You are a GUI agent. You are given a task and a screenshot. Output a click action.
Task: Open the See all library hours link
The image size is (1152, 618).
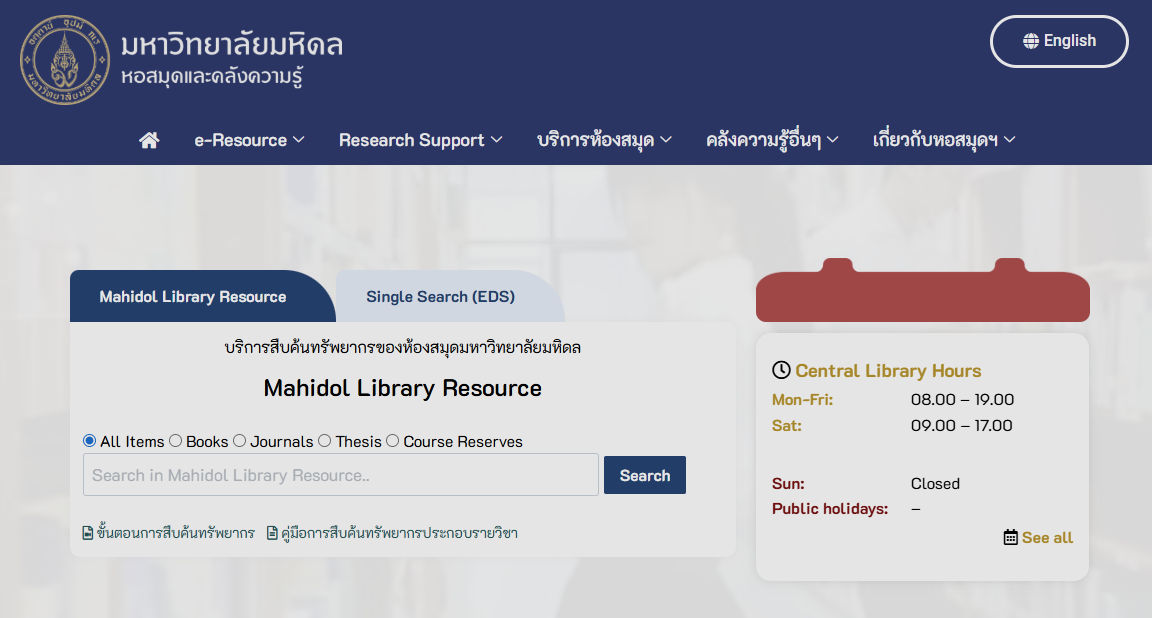point(1047,538)
